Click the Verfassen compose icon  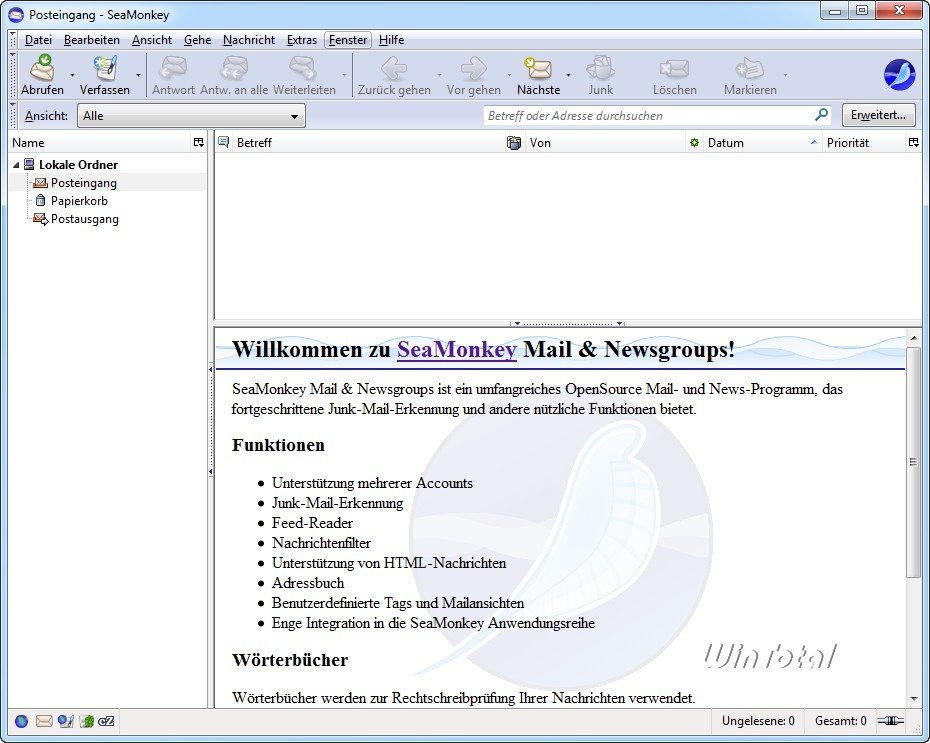[105, 68]
